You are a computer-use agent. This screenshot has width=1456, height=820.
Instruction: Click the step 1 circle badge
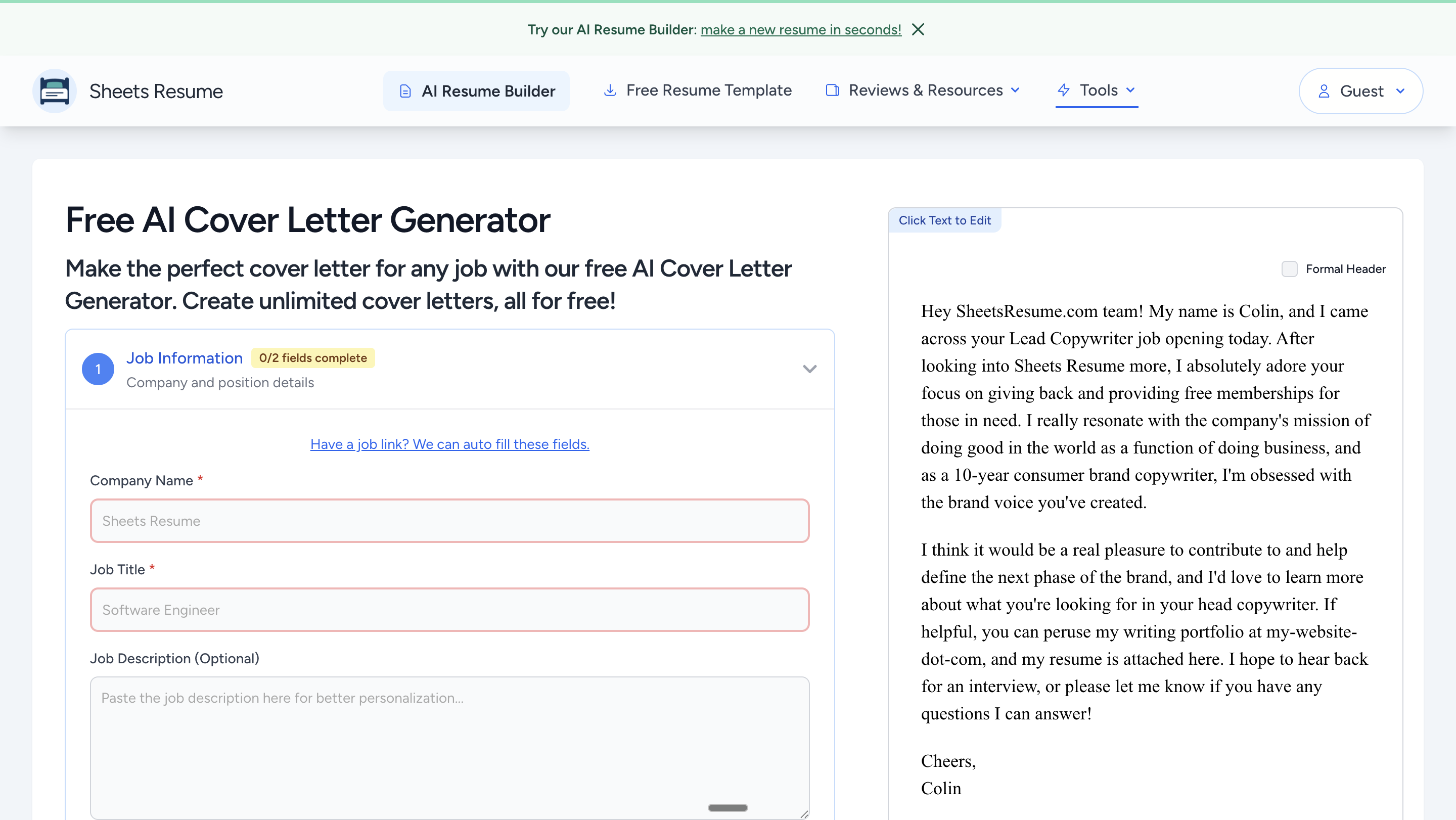98,369
